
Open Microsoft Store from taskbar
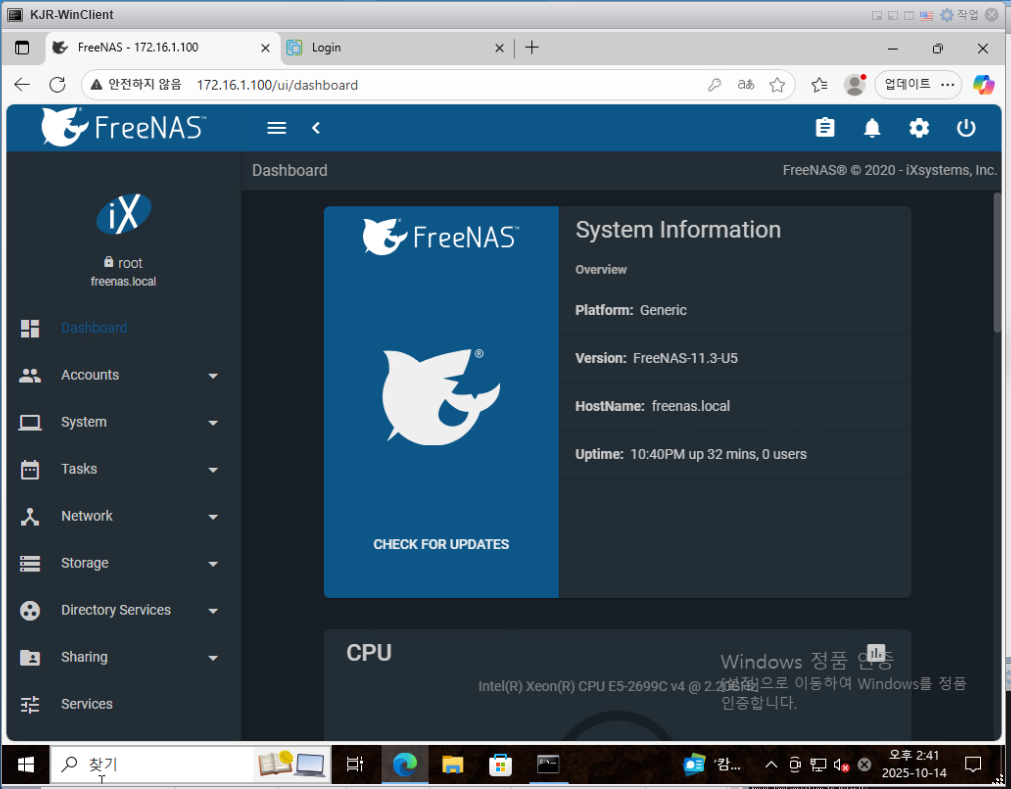point(500,765)
